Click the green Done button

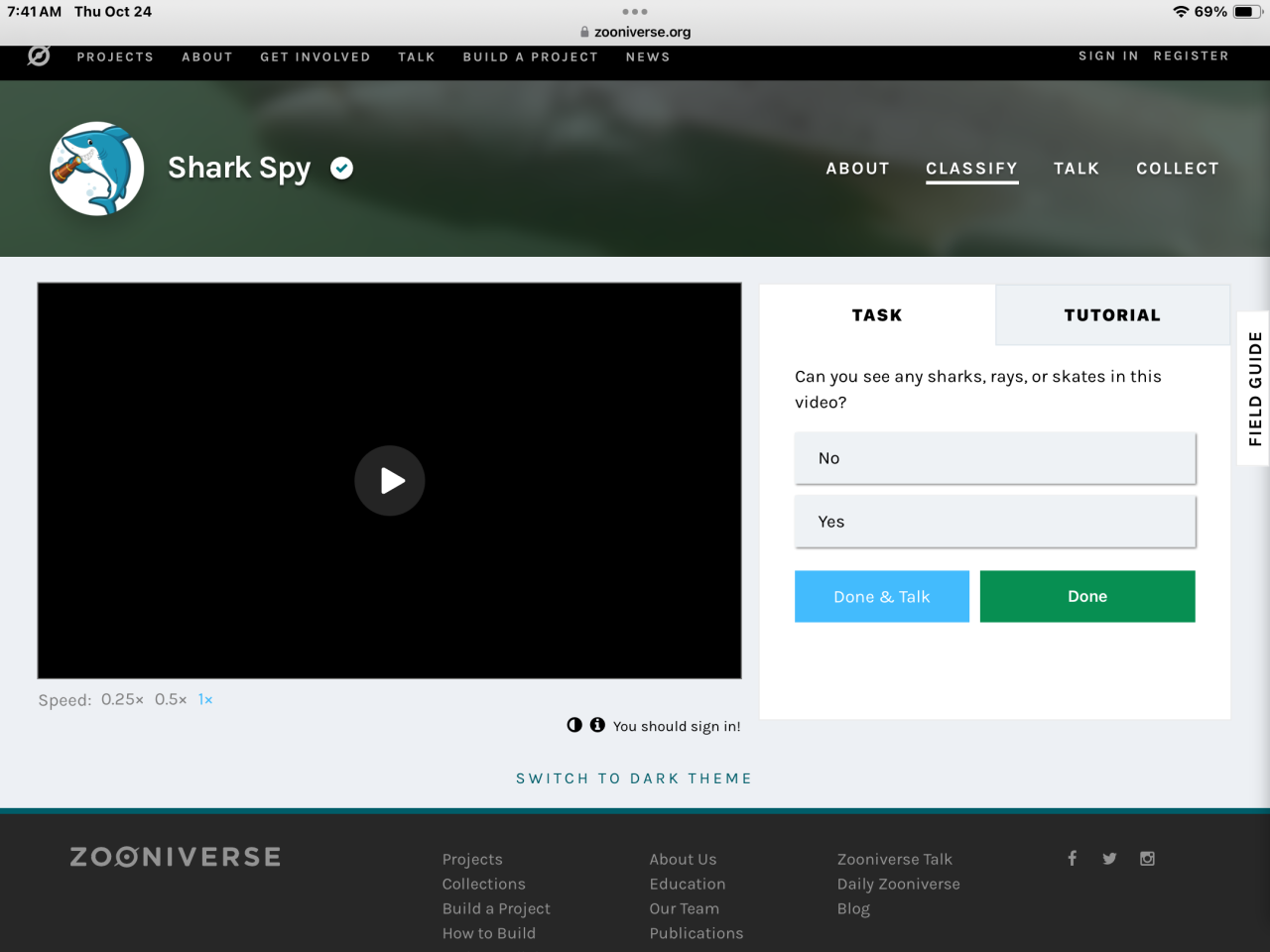coord(1087,596)
